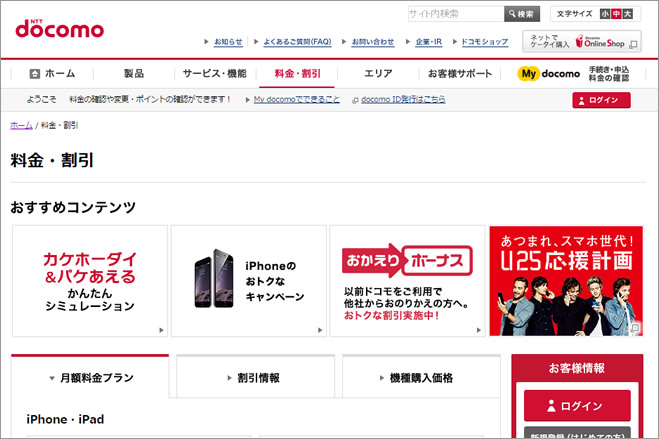This screenshot has height=439, width=659.
Task: Click the NTT docomo logo
Action: [59, 29]
